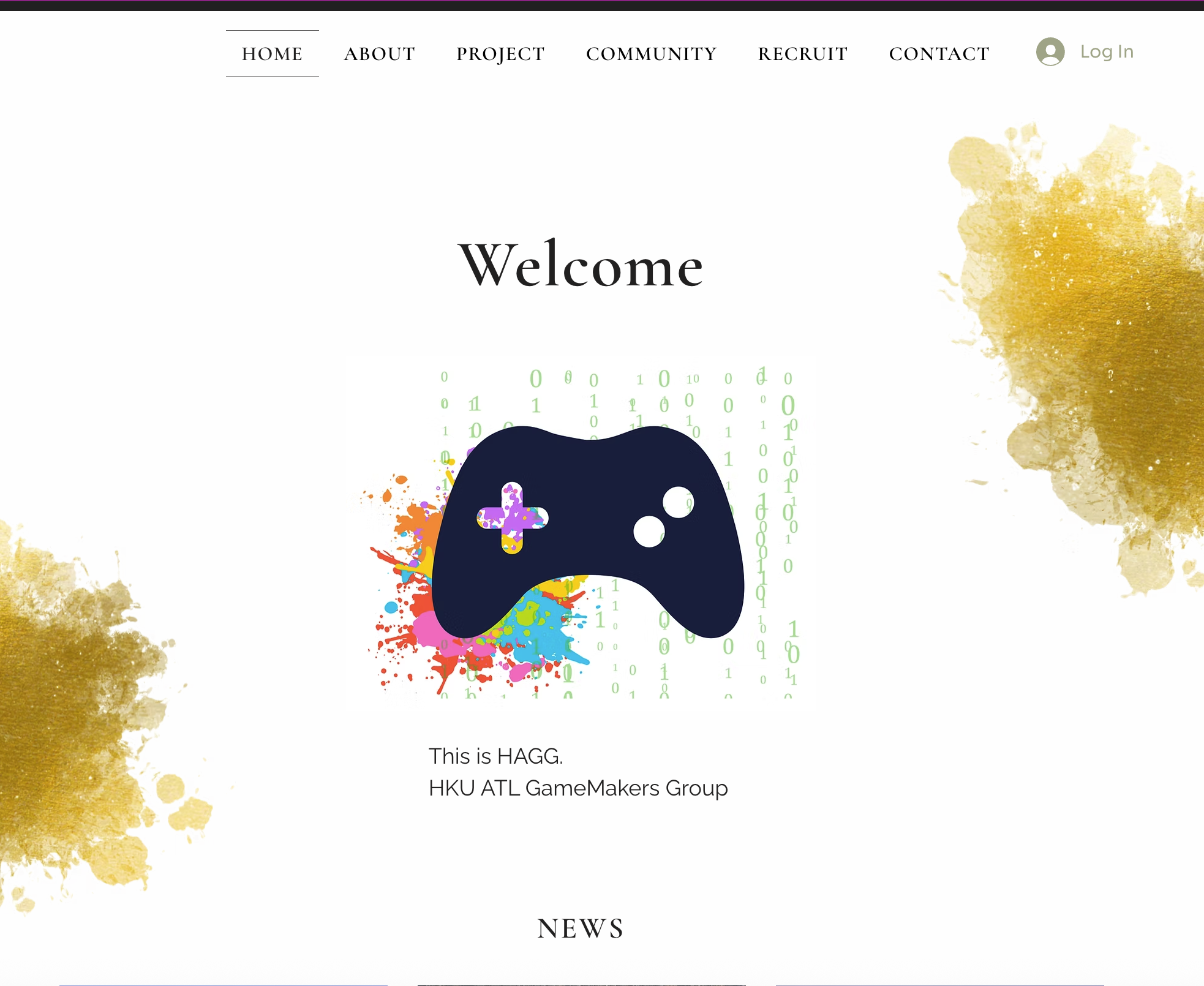
Task: Click the Log In text link
Action: [x=1107, y=51]
